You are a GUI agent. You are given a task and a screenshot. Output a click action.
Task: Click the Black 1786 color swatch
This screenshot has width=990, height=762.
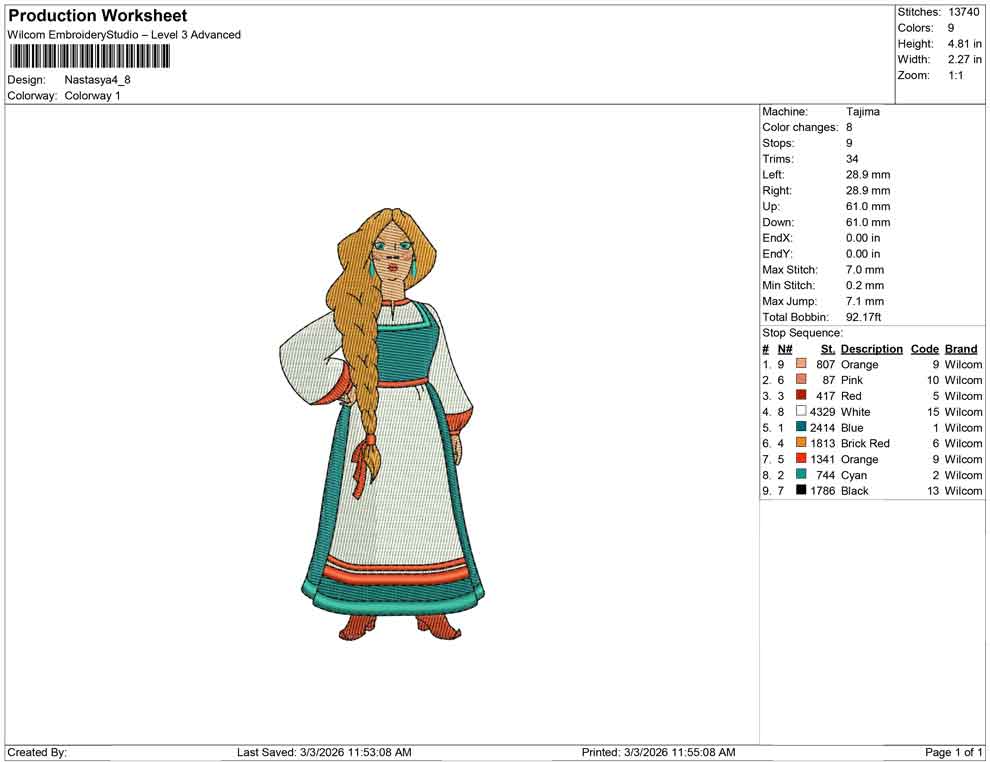click(x=801, y=490)
